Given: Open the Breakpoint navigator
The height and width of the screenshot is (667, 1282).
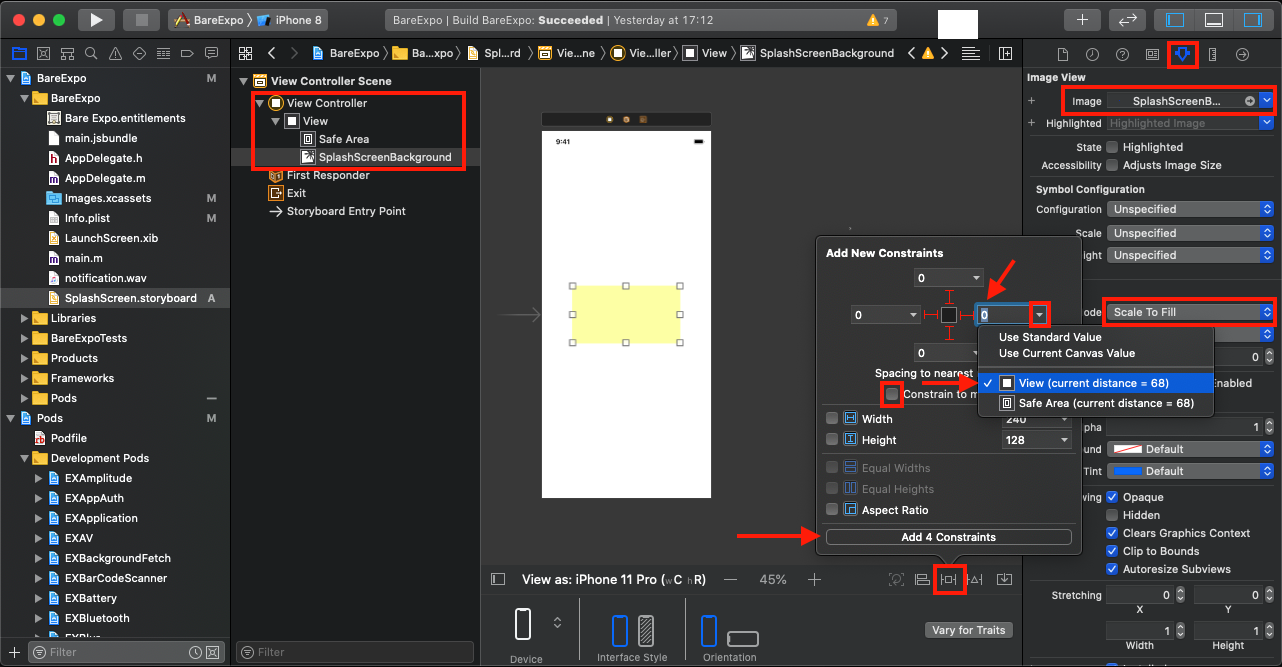Looking at the screenshot, I should click(187, 53).
